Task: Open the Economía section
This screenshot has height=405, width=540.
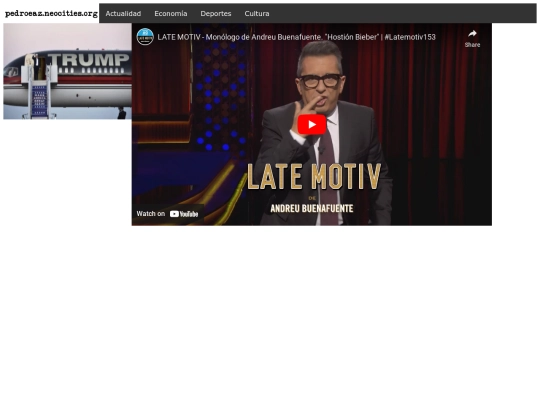Action: click(x=170, y=13)
